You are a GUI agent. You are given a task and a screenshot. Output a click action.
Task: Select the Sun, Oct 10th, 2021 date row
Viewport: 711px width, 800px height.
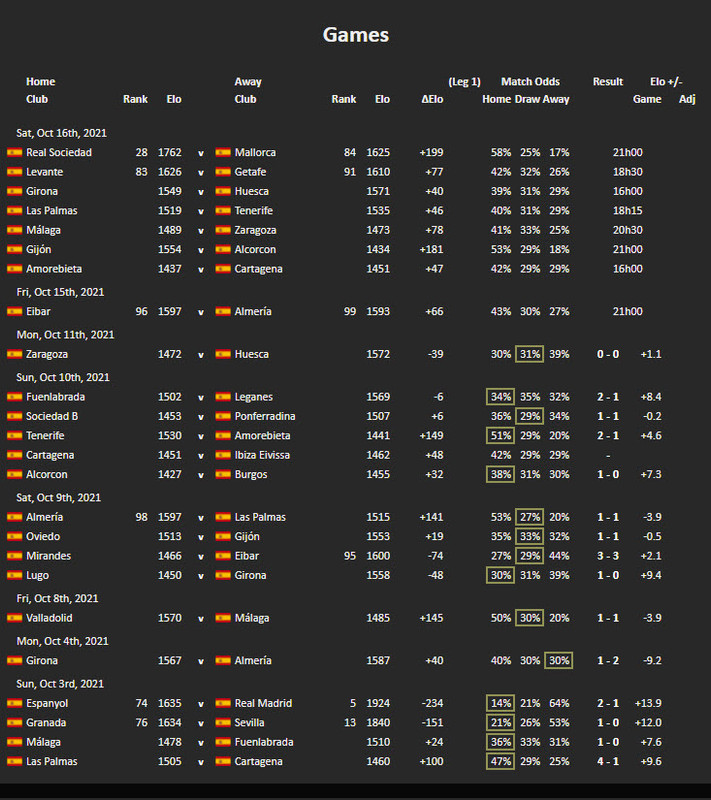pos(63,378)
